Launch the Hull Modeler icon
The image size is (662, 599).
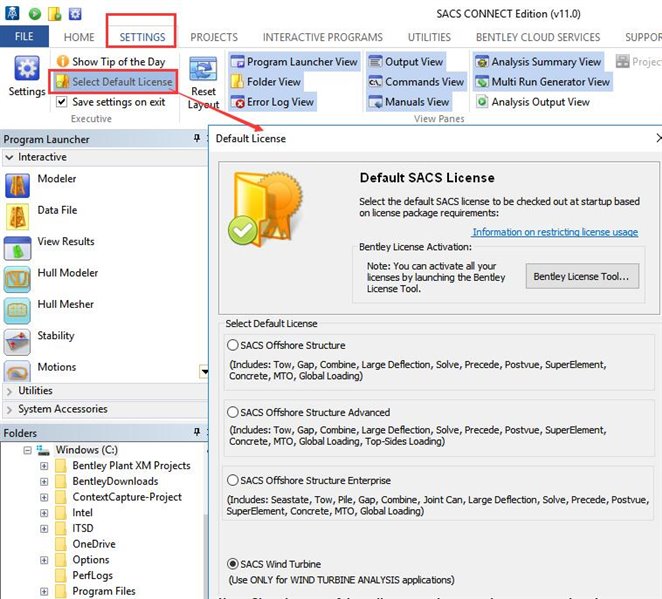point(17,279)
